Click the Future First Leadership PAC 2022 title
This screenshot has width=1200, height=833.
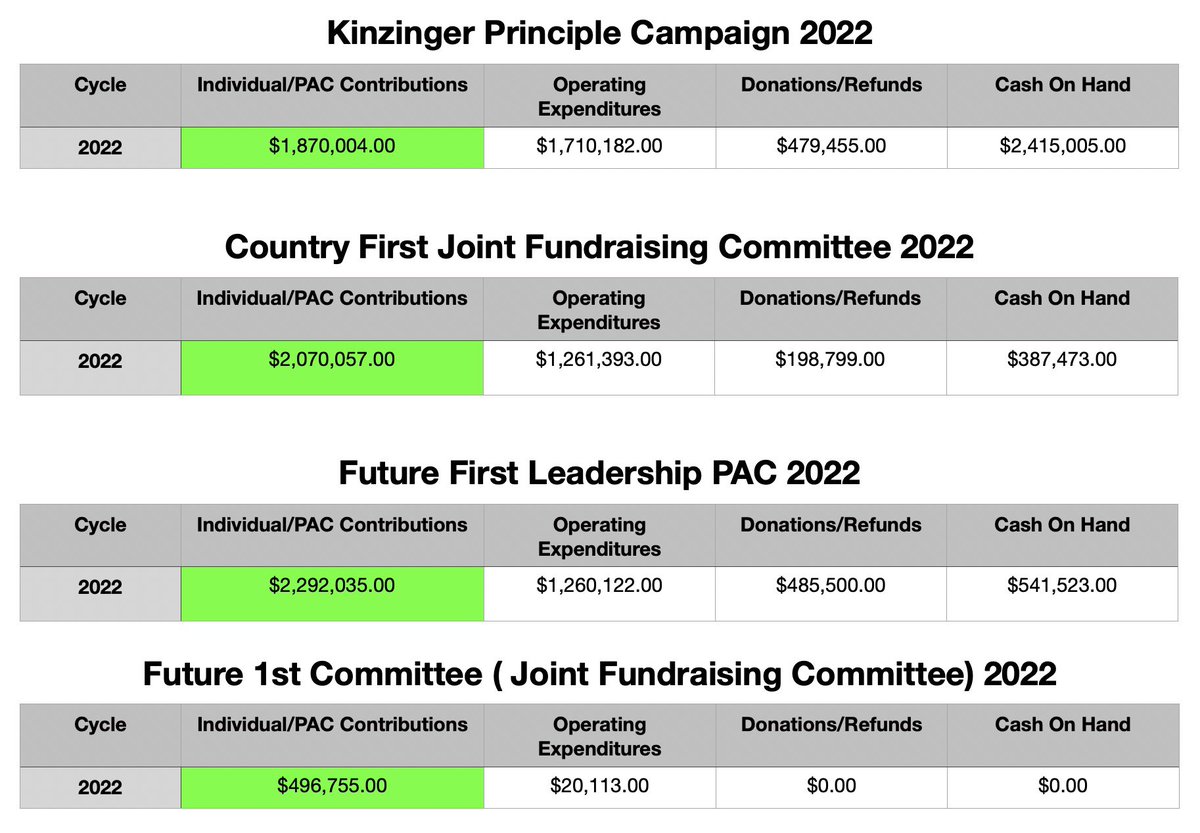[x=600, y=472]
